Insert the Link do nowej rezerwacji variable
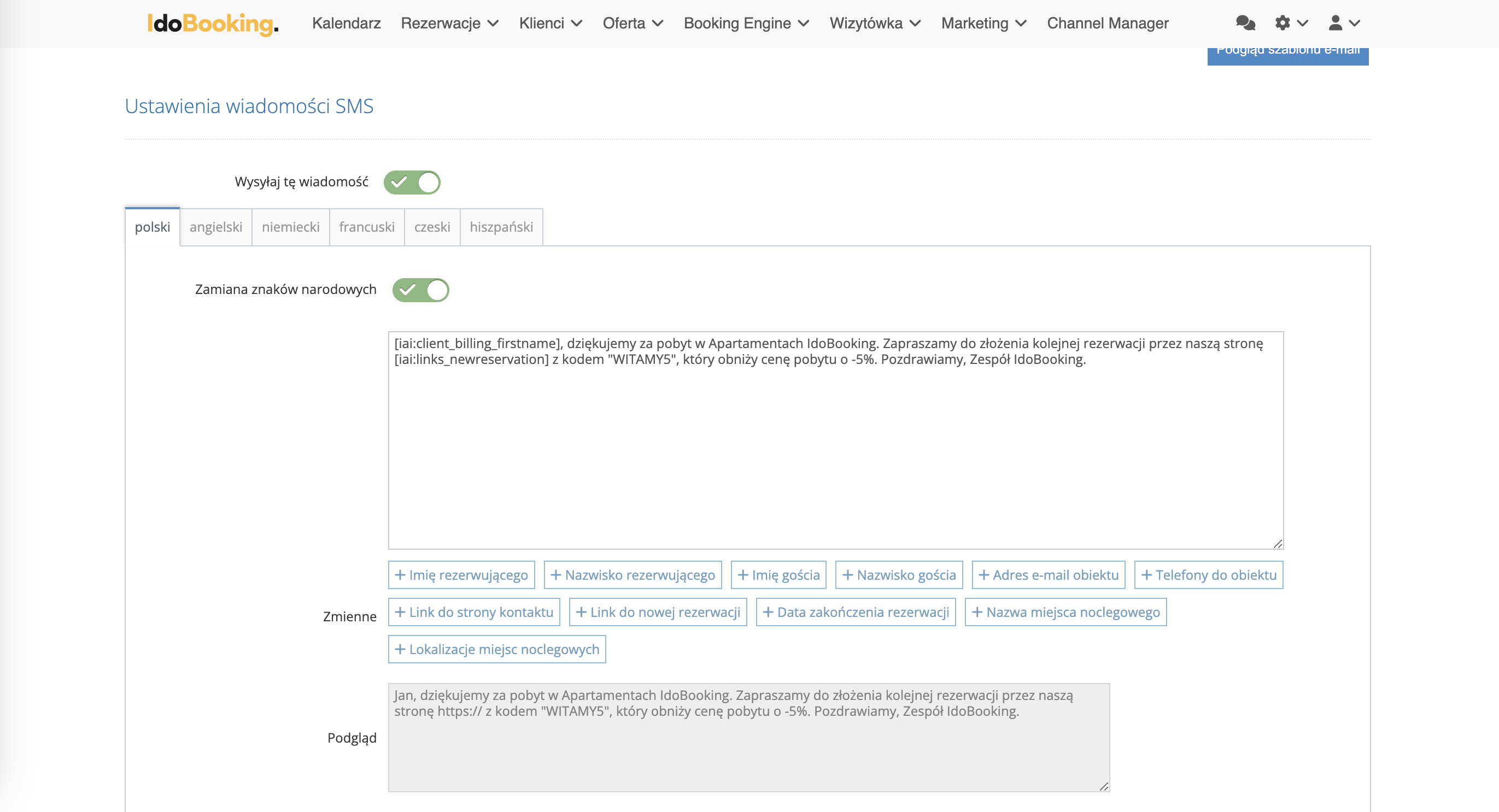 (658, 612)
